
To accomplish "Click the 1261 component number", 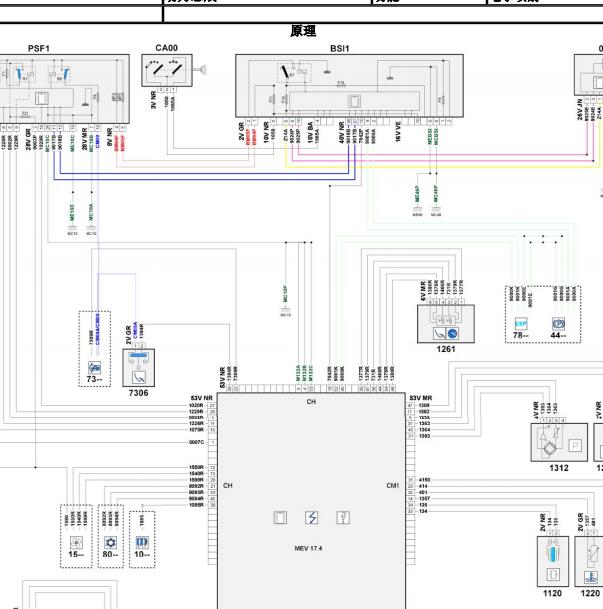I will (446, 349).
